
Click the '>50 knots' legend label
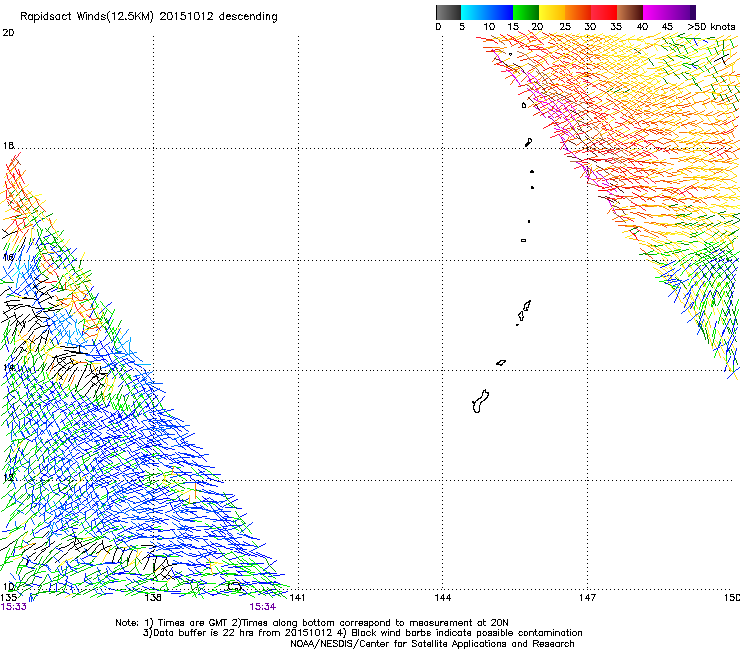711,27
